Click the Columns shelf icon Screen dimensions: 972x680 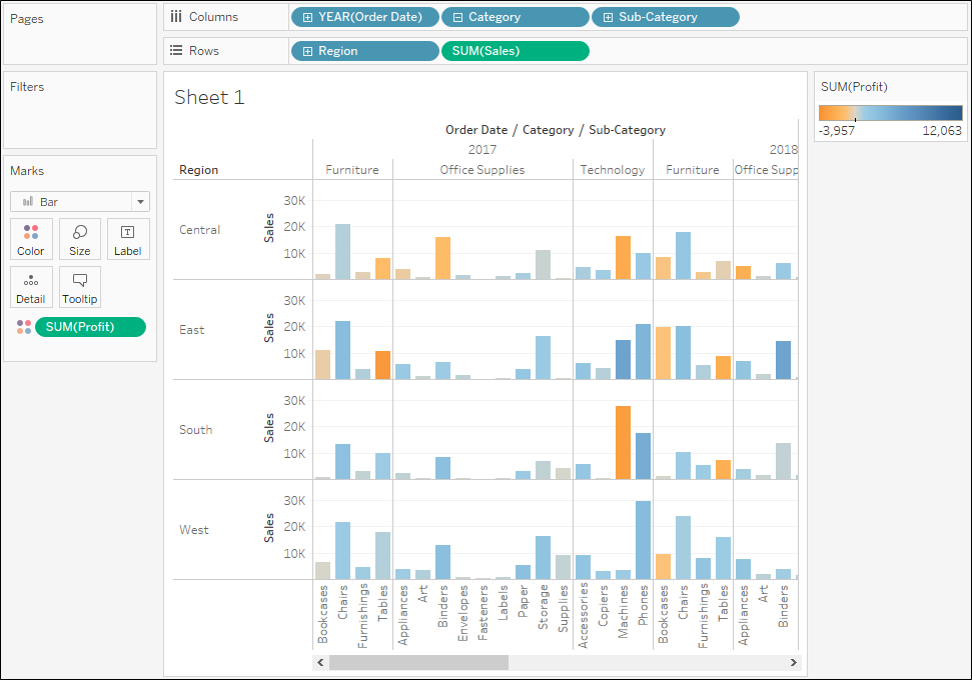click(x=176, y=17)
